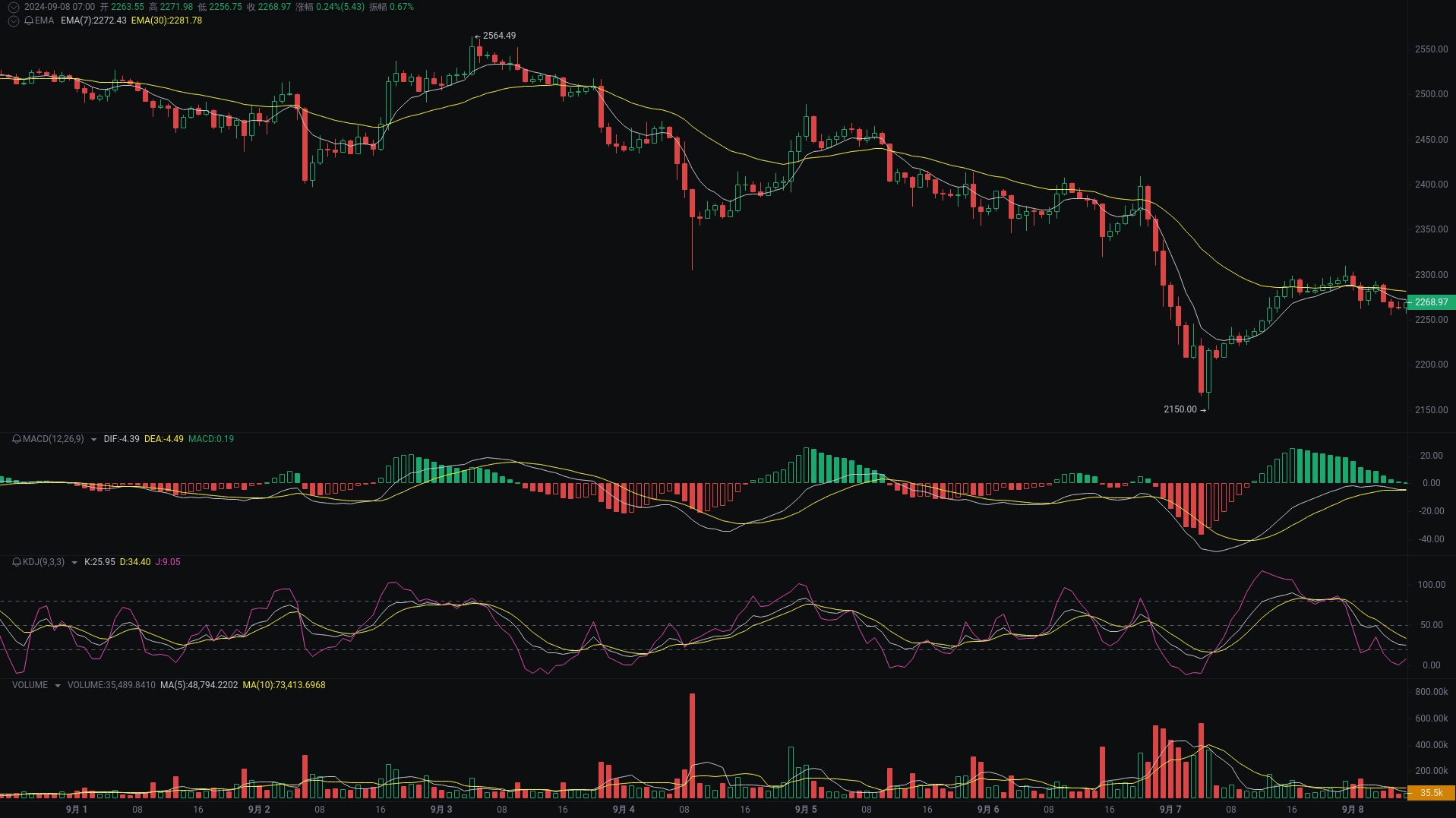This screenshot has height=818, width=1456.
Task: Click the 2268.97 current price tag
Action: [x=1431, y=302]
